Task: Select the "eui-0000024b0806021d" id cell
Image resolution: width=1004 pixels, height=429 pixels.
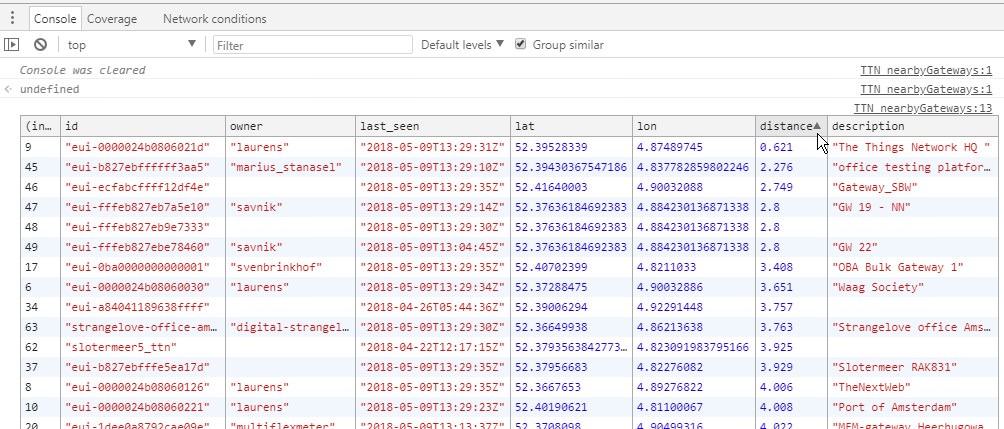Action: click(x=143, y=147)
